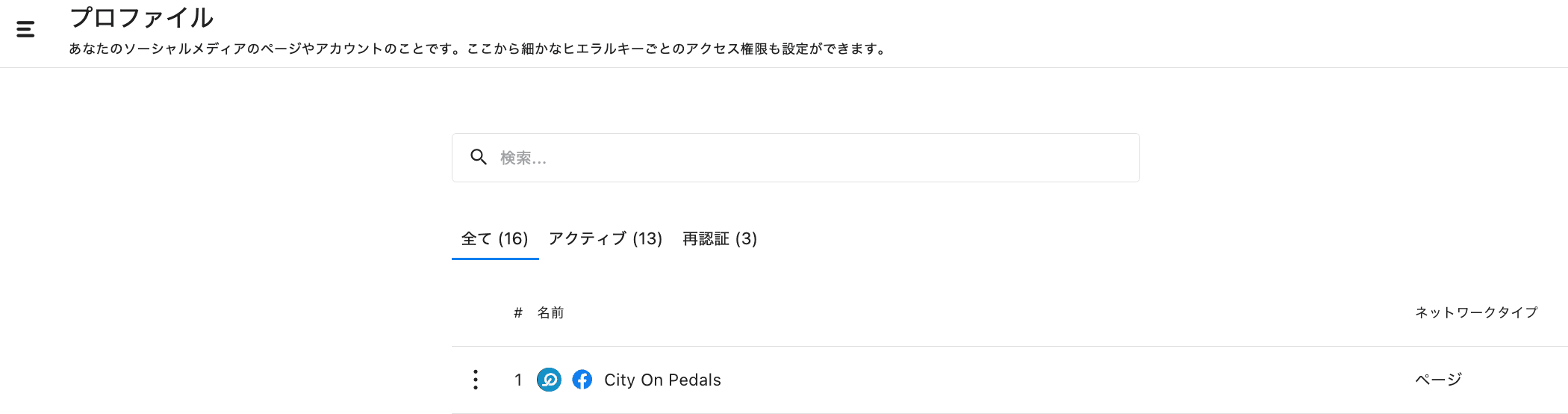Open the City On Pedals profile name
Image resolution: width=1568 pixels, height=414 pixels.
click(662, 380)
